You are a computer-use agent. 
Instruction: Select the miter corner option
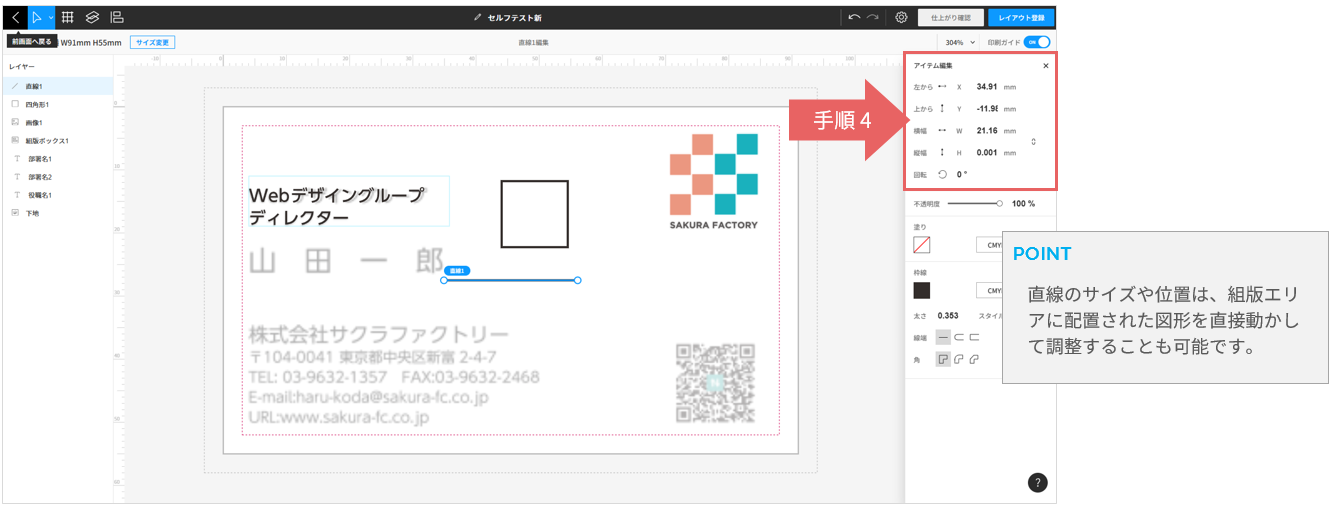[943, 360]
